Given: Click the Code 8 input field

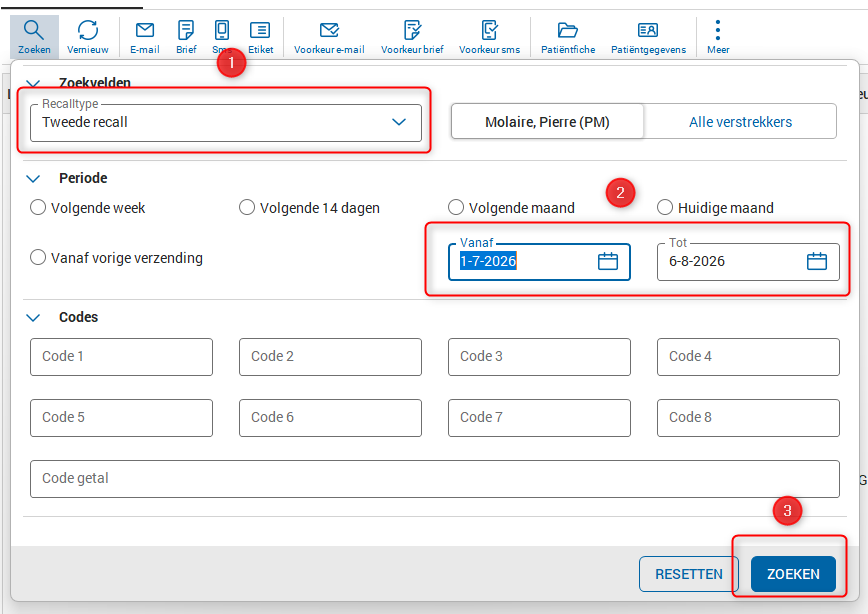Looking at the screenshot, I should [748, 418].
